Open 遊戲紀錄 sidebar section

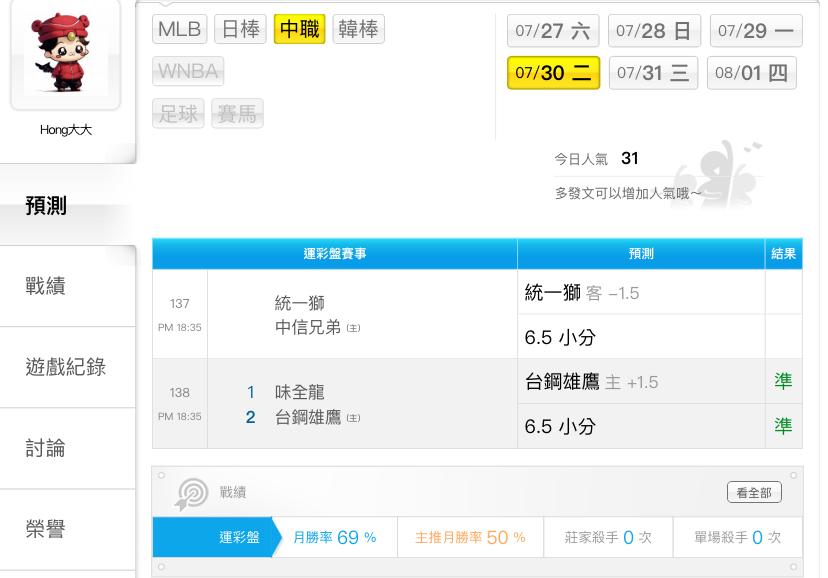coord(68,367)
